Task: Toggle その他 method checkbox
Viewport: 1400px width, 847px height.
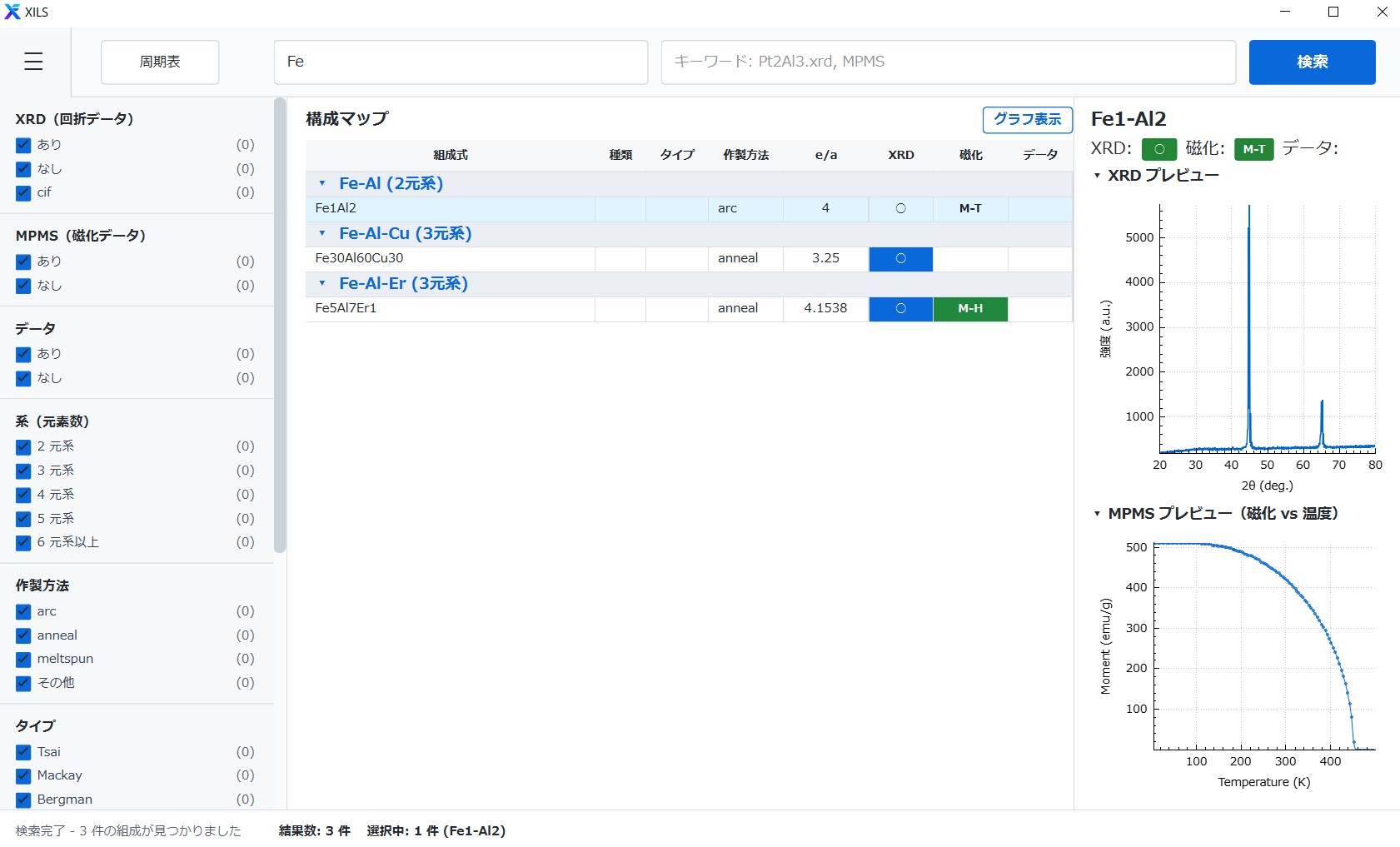Action: pos(23,683)
